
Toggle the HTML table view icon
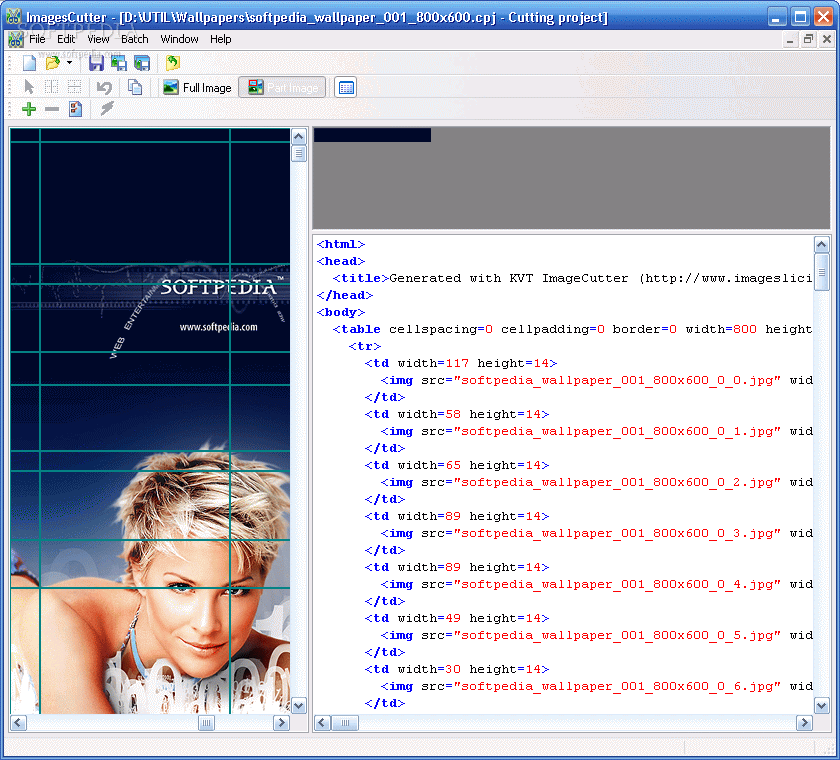pos(346,87)
